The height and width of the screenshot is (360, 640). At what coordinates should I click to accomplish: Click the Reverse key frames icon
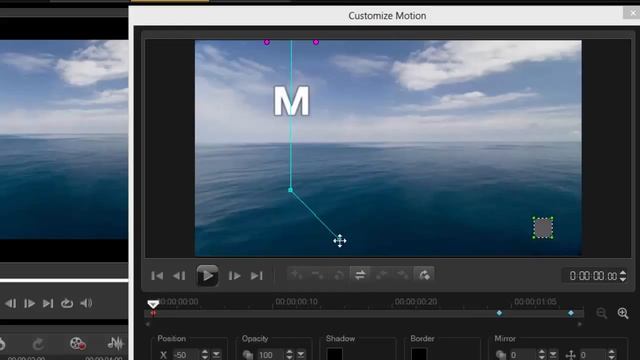pyautogui.click(x=339, y=275)
